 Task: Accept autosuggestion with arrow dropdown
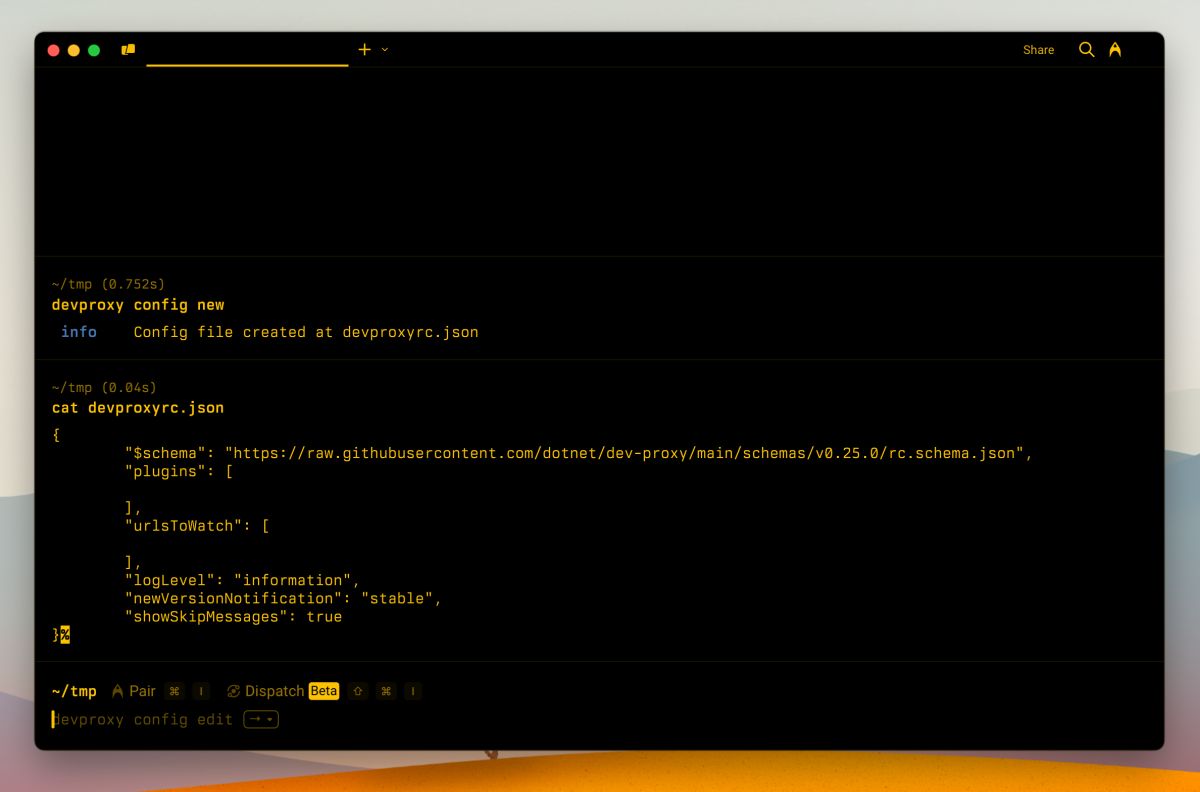(x=261, y=719)
